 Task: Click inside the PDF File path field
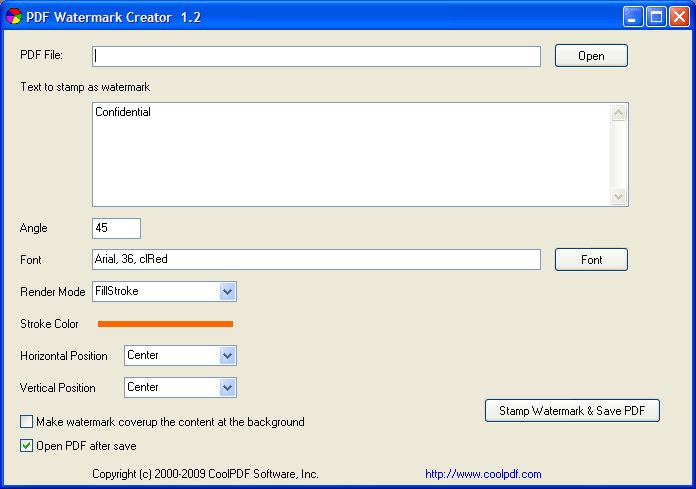coord(316,56)
